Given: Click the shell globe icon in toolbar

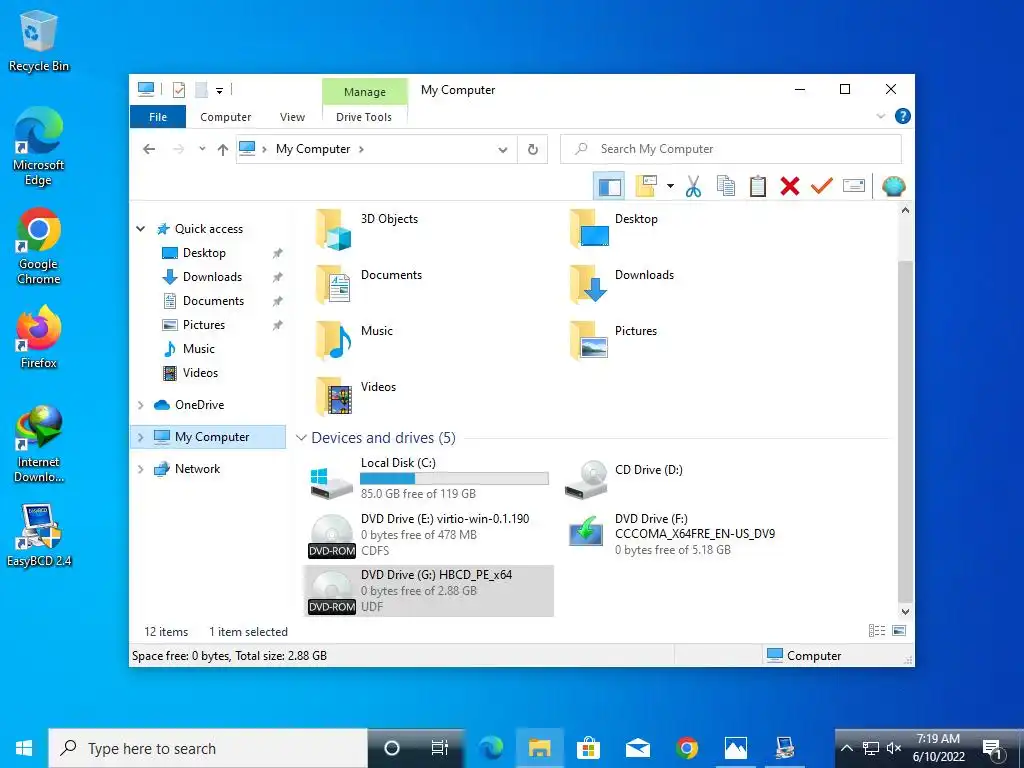Looking at the screenshot, I should (x=893, y=186).
